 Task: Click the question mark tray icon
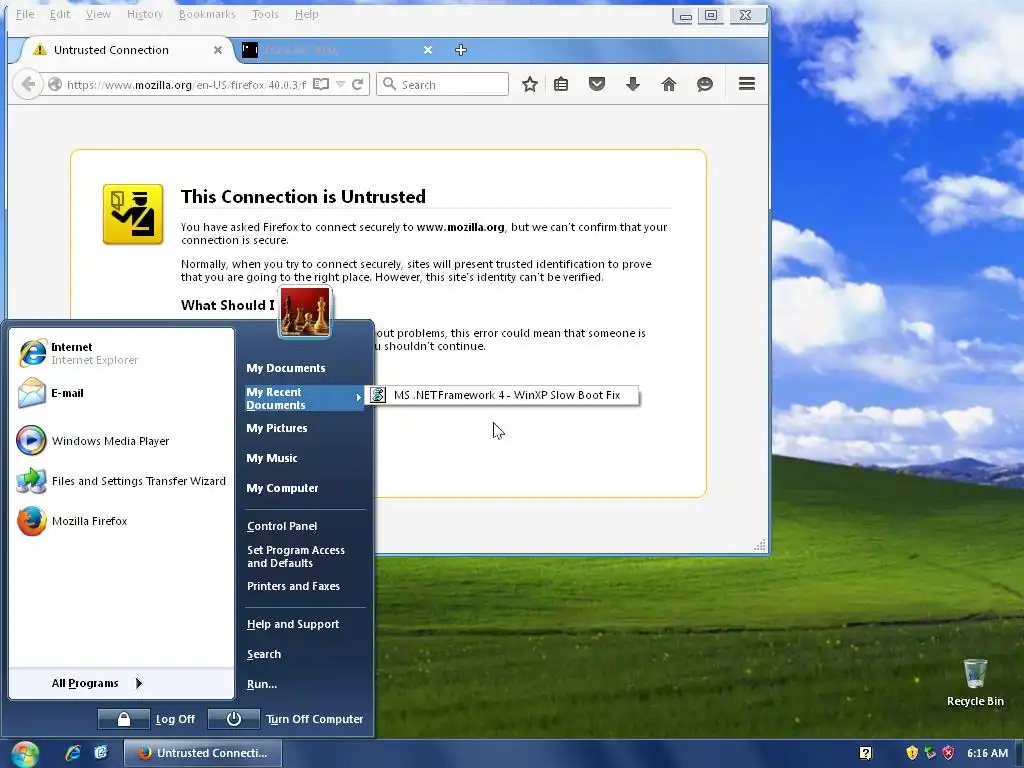(x=866, y=753)
